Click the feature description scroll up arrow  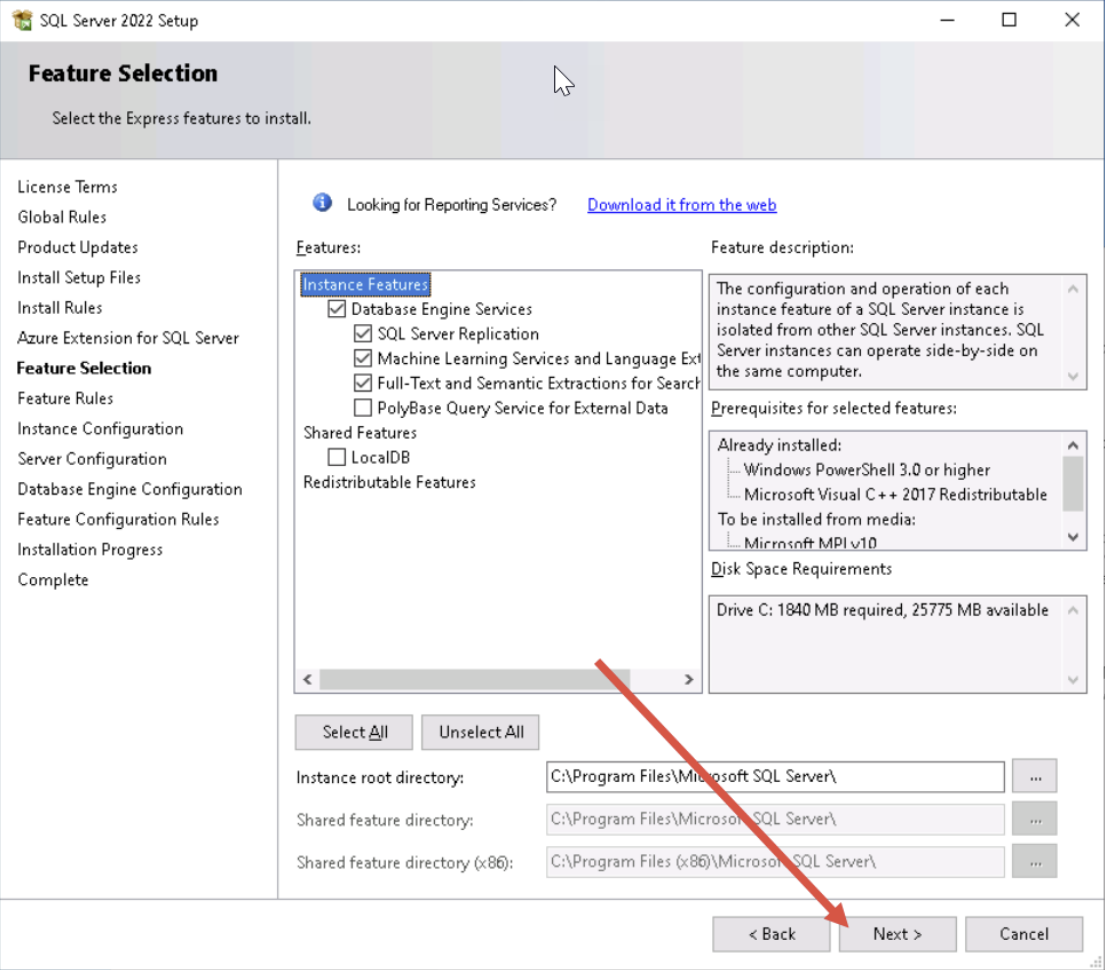(1073, 288)
